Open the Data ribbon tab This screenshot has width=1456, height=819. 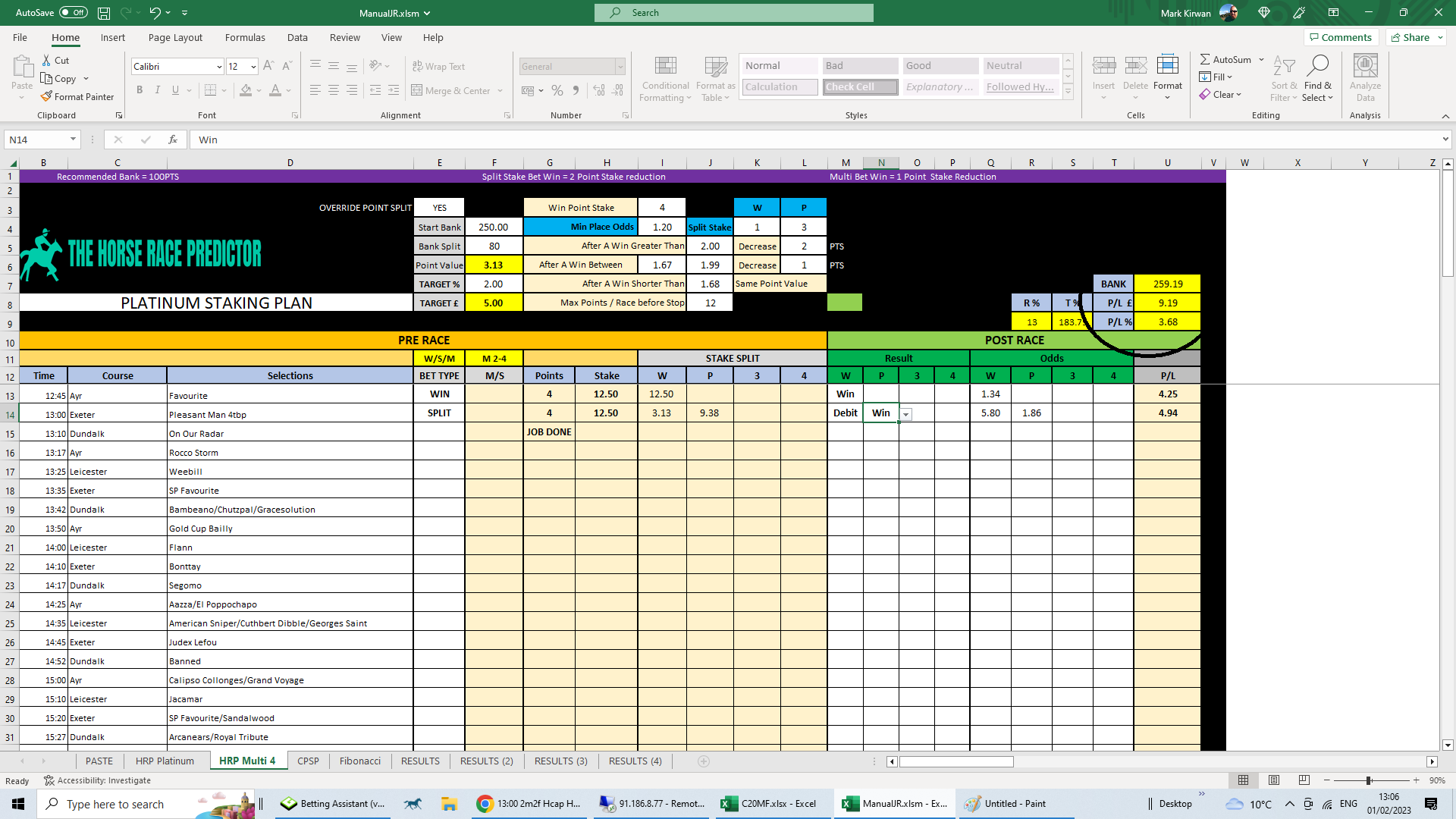coord(297,37)
